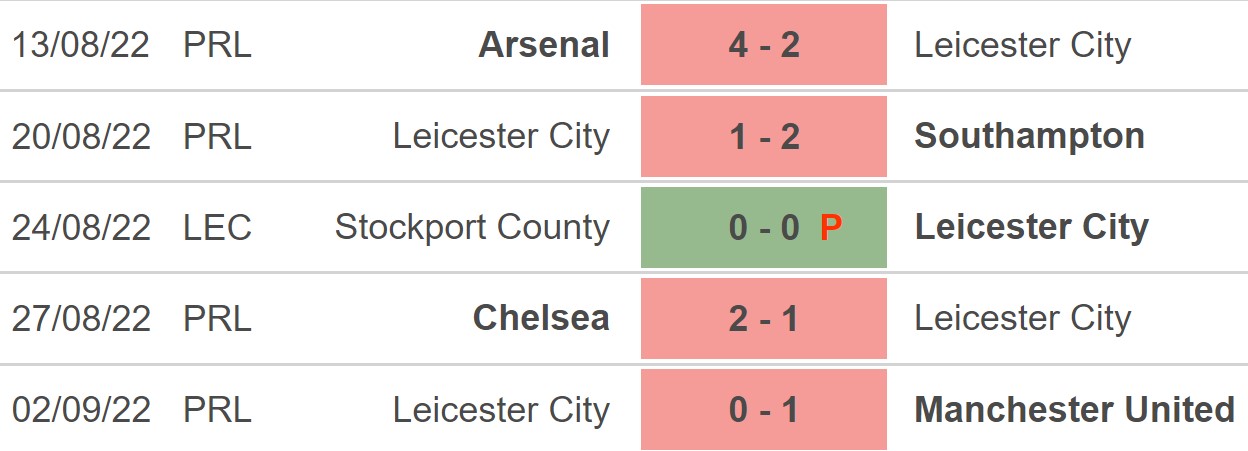Open the Chelsea team link
This screenshot has height=451, width=1248.
click(x=541, y=318)
